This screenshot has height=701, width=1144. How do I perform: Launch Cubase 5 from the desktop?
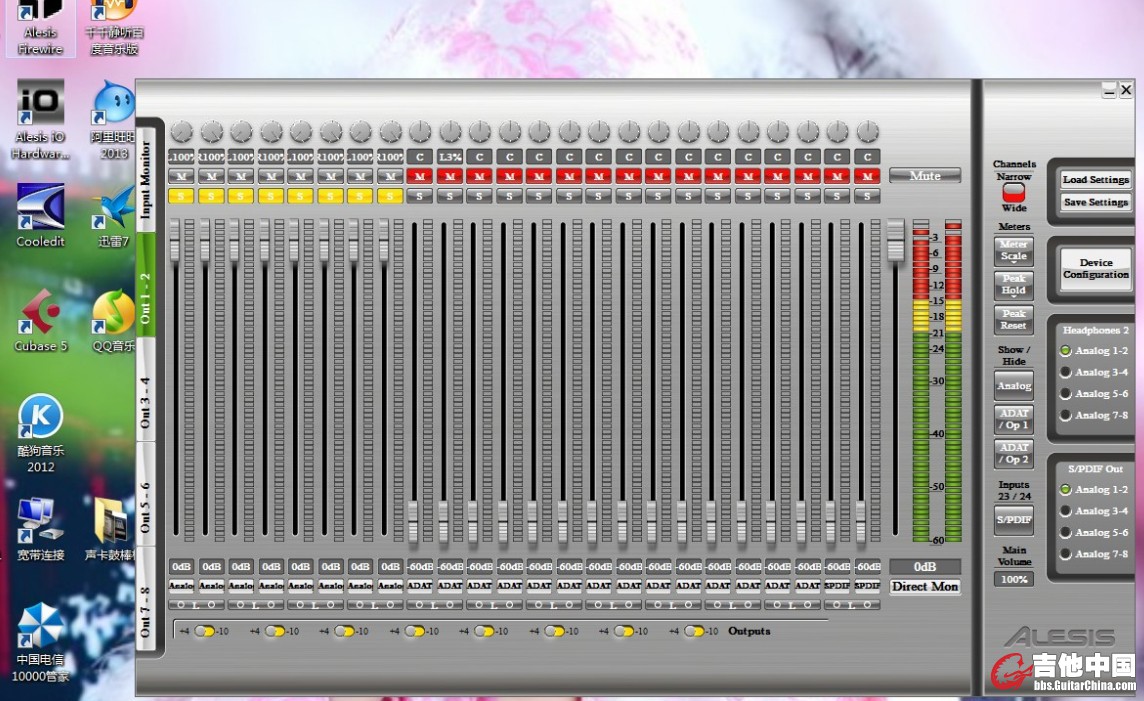pyautogui.click(x=41, y=319)
